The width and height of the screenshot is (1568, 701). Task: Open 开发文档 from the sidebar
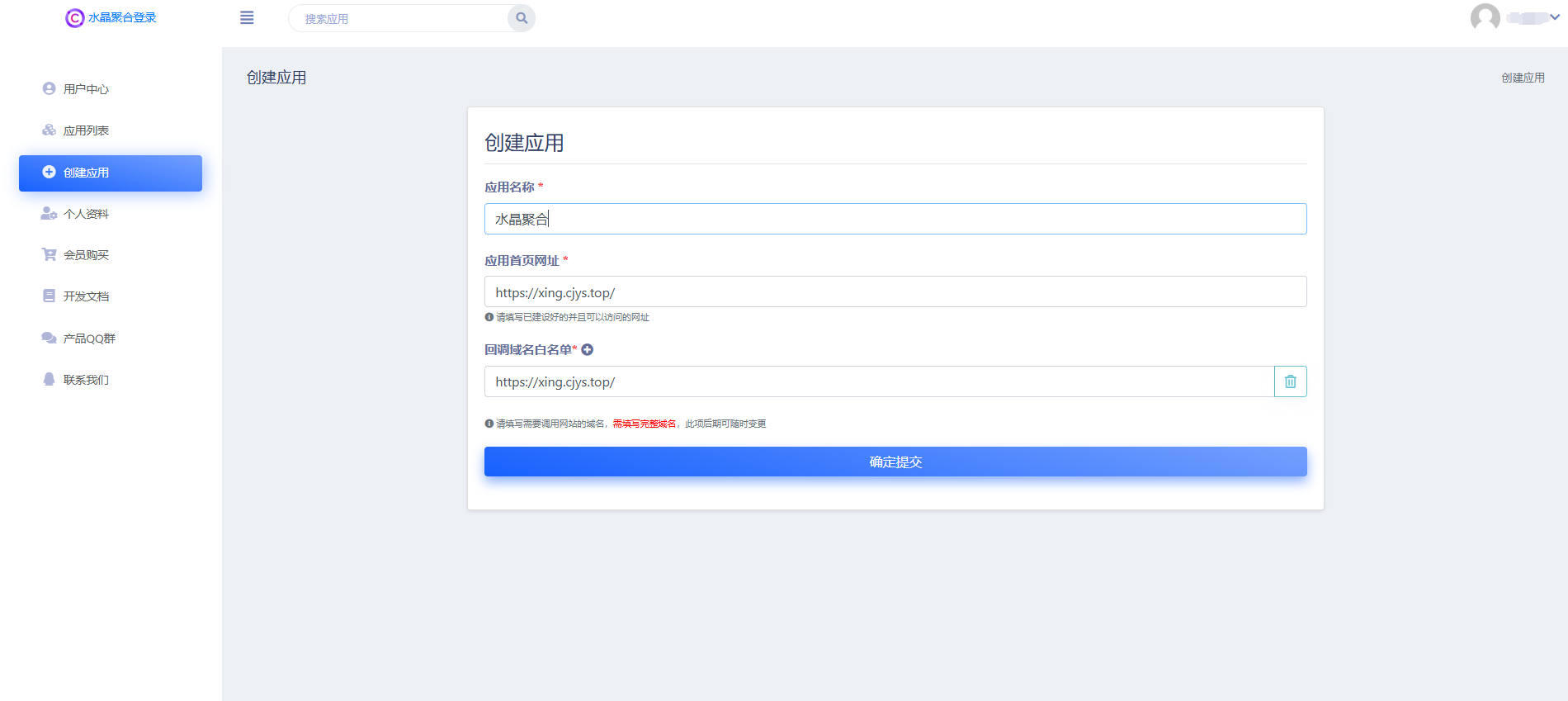[x=86, y=296]
